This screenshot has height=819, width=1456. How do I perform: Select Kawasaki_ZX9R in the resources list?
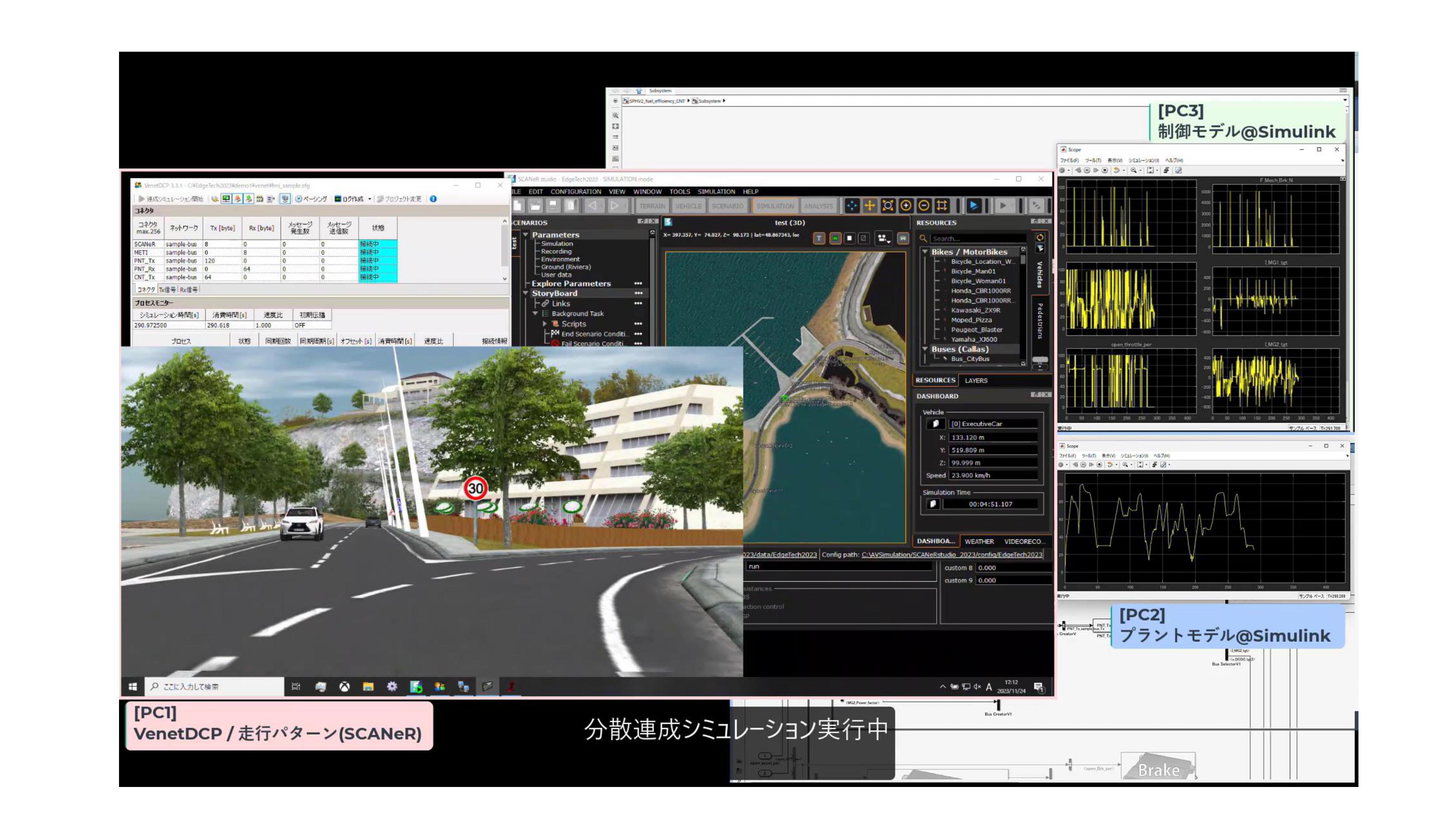976,310
